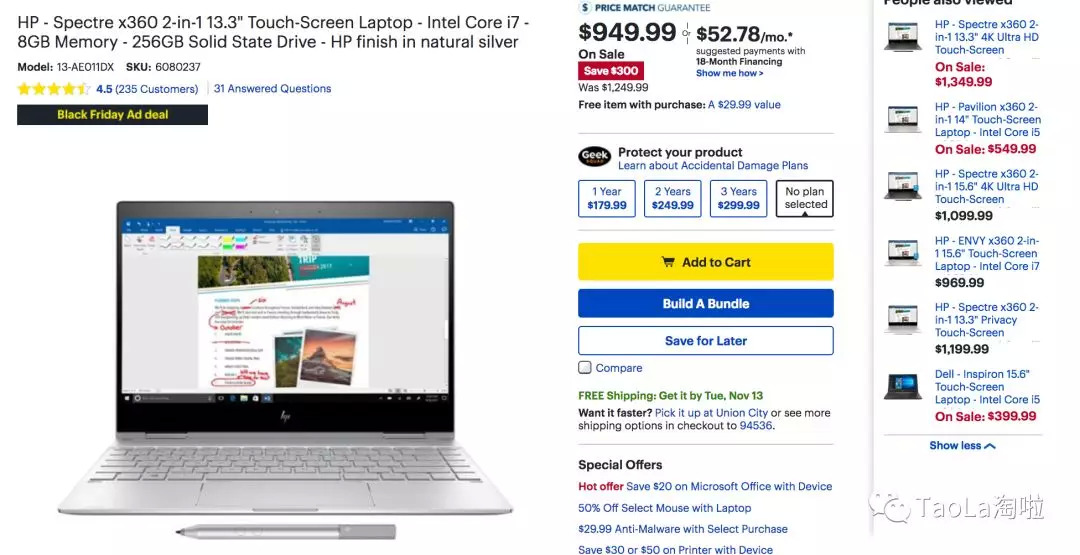Choose the No plan selected option
The height and width of the screenshot is (555, 1080).
click(x=804, y=198)
